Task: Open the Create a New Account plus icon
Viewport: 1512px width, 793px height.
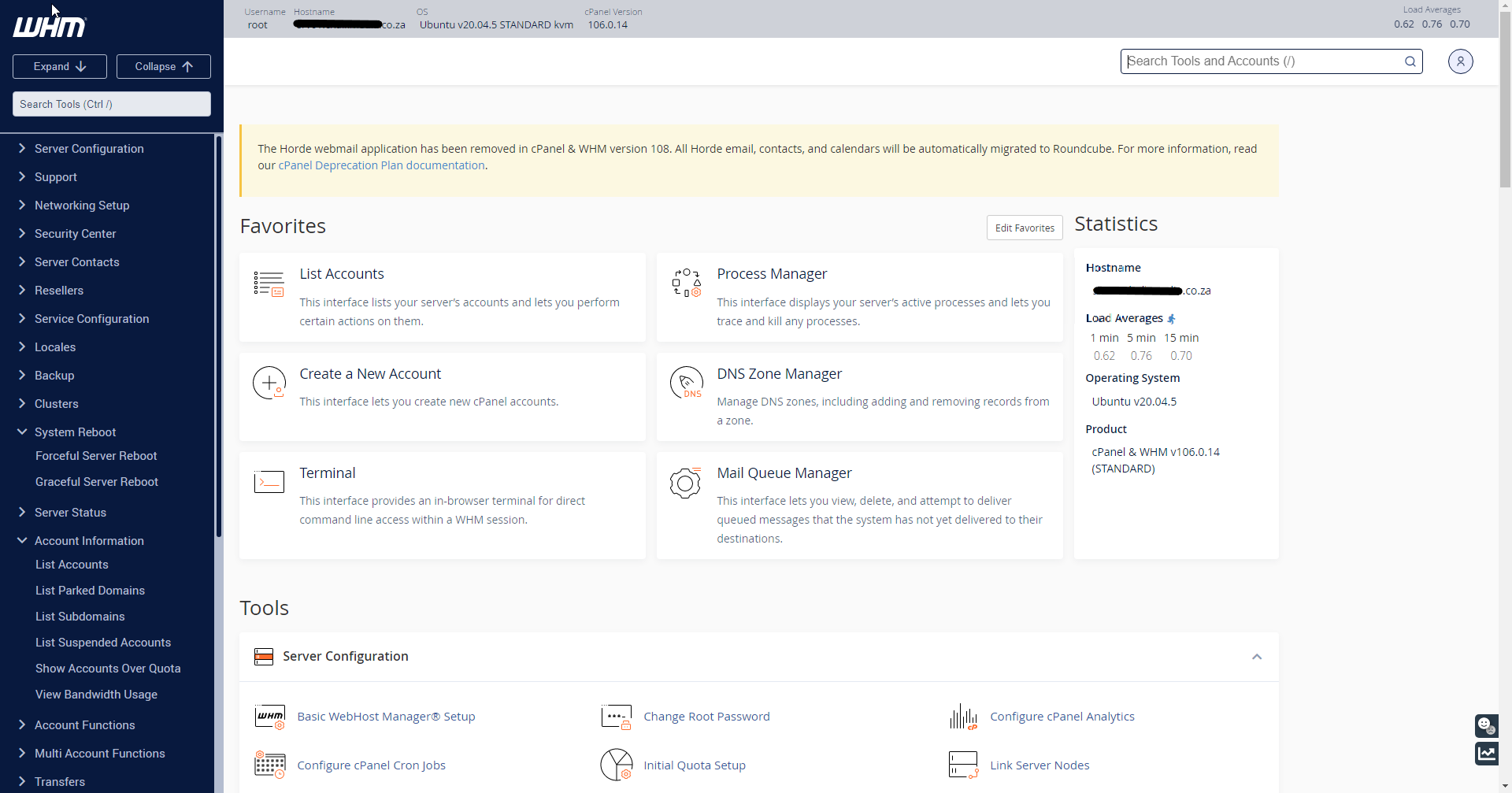Action: 269,384
